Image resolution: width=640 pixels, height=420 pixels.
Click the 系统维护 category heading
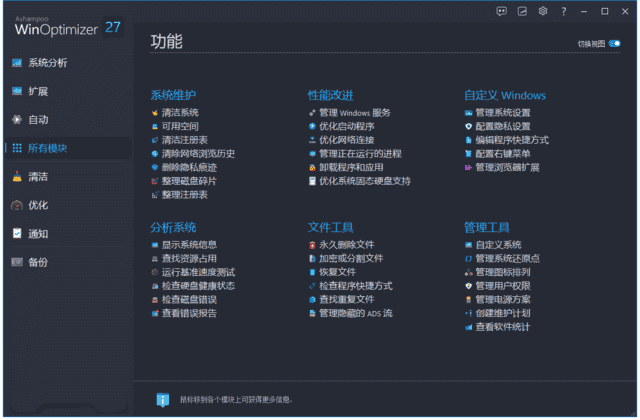[x=173, y=95]
